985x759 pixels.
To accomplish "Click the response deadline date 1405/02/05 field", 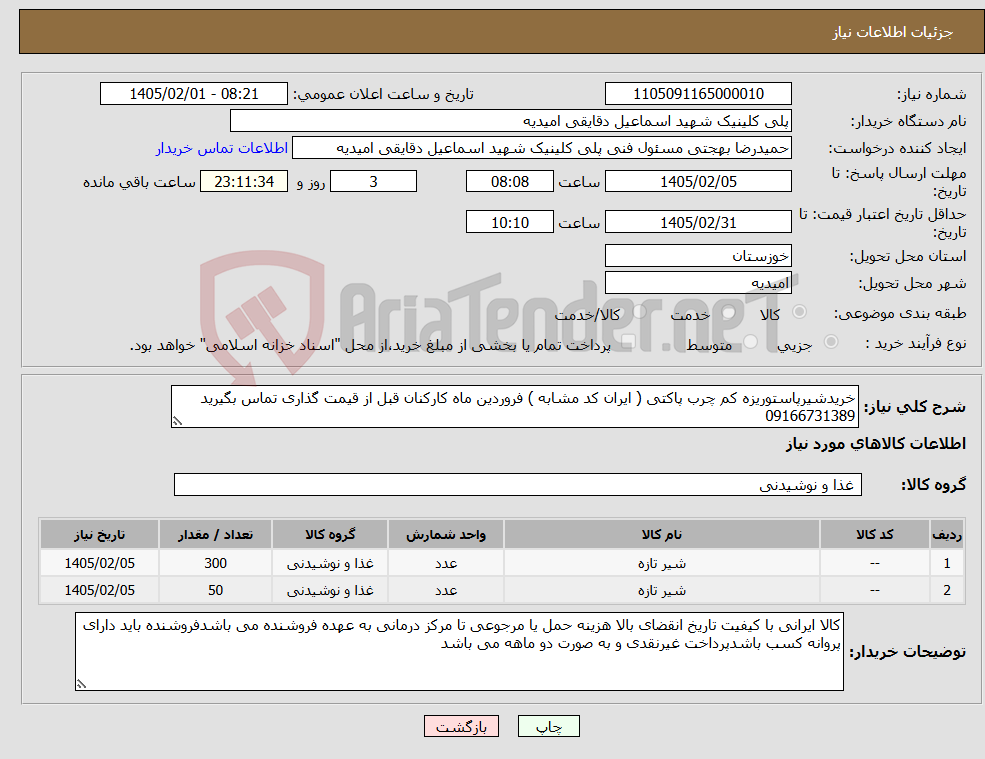I will [x=698, y=182].
